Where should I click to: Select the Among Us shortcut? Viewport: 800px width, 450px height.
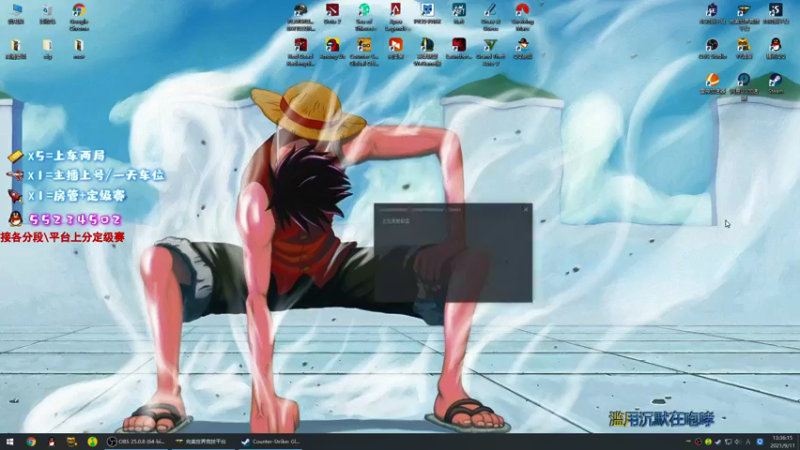point(332,49)
